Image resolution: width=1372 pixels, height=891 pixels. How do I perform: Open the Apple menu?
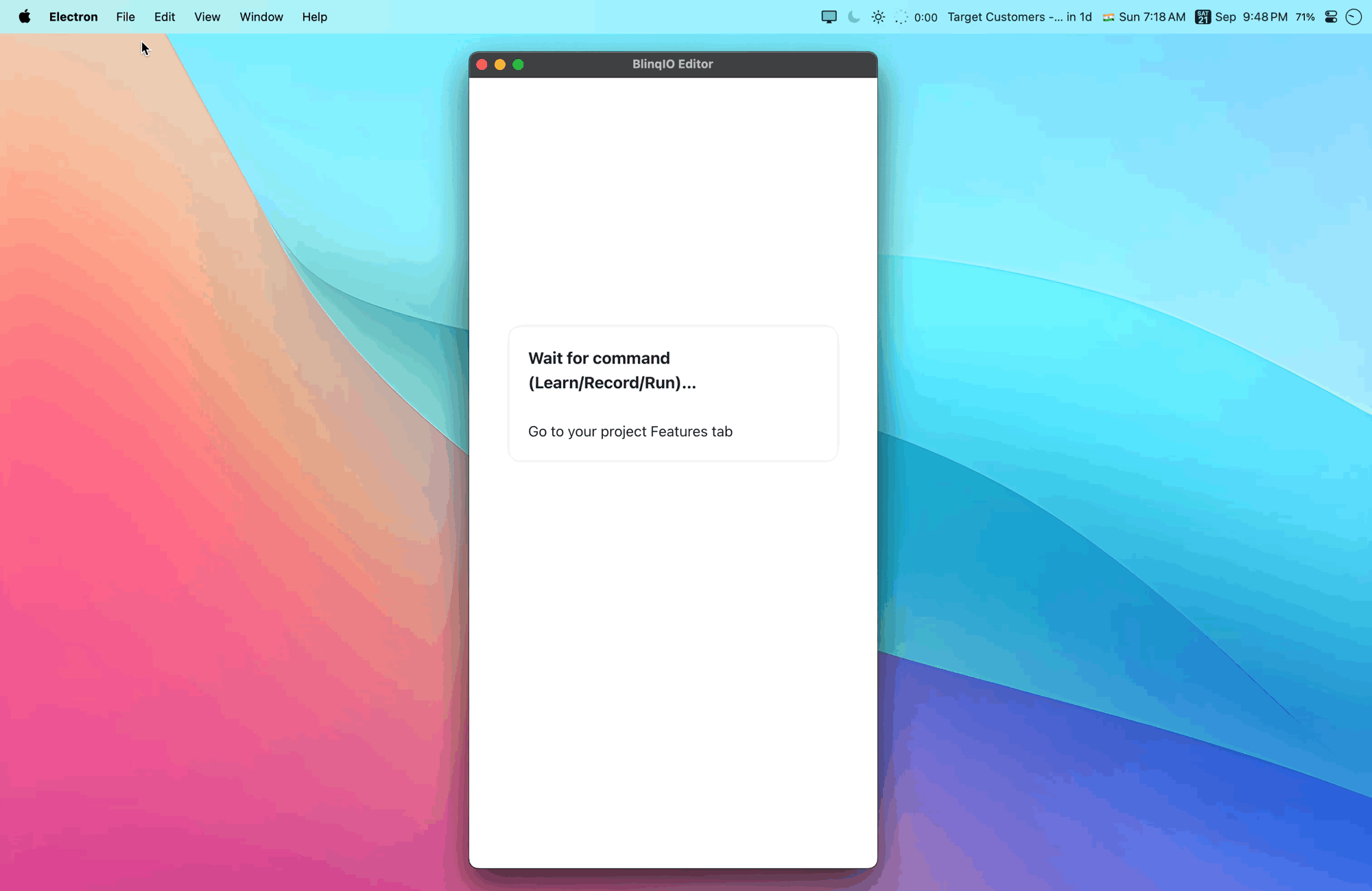click(25, 17)
